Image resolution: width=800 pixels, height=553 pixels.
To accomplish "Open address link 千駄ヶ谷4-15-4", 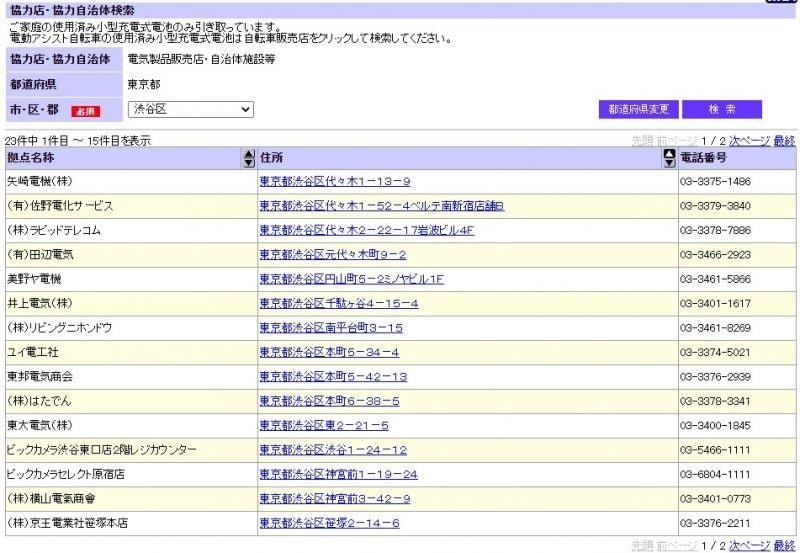I will (x=339, y=304).
